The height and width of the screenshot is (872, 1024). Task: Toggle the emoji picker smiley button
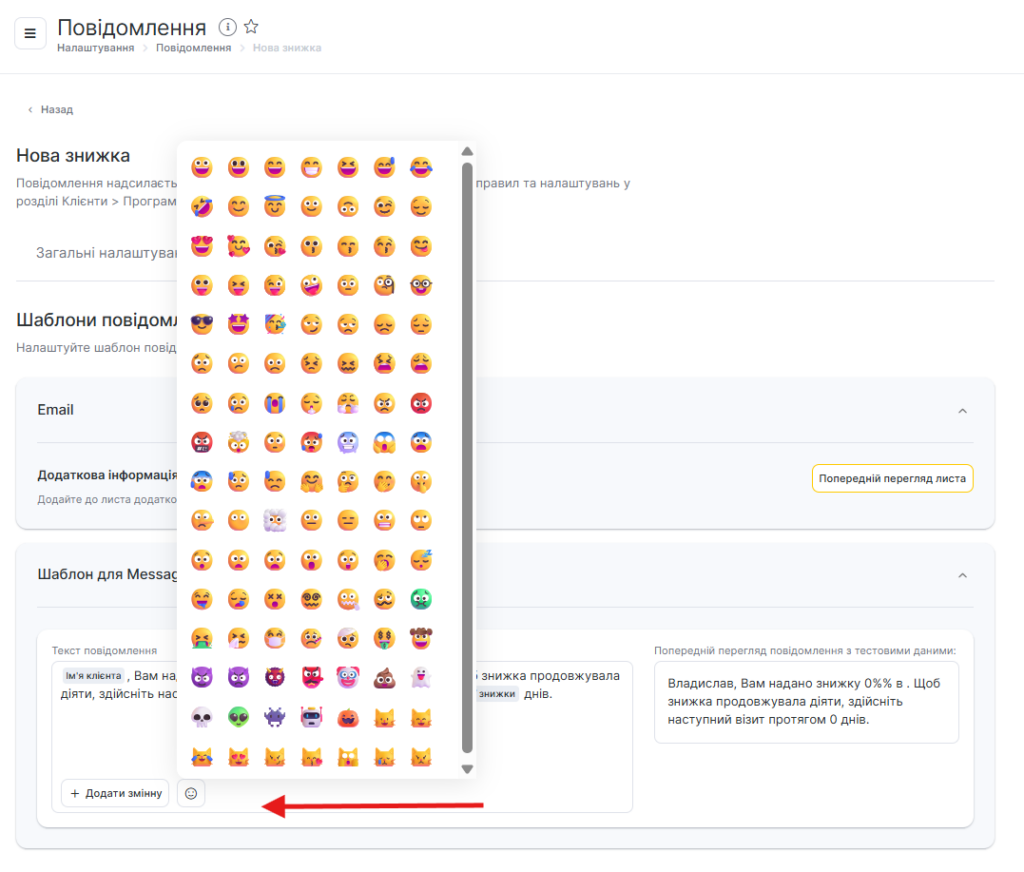point(191,793)
